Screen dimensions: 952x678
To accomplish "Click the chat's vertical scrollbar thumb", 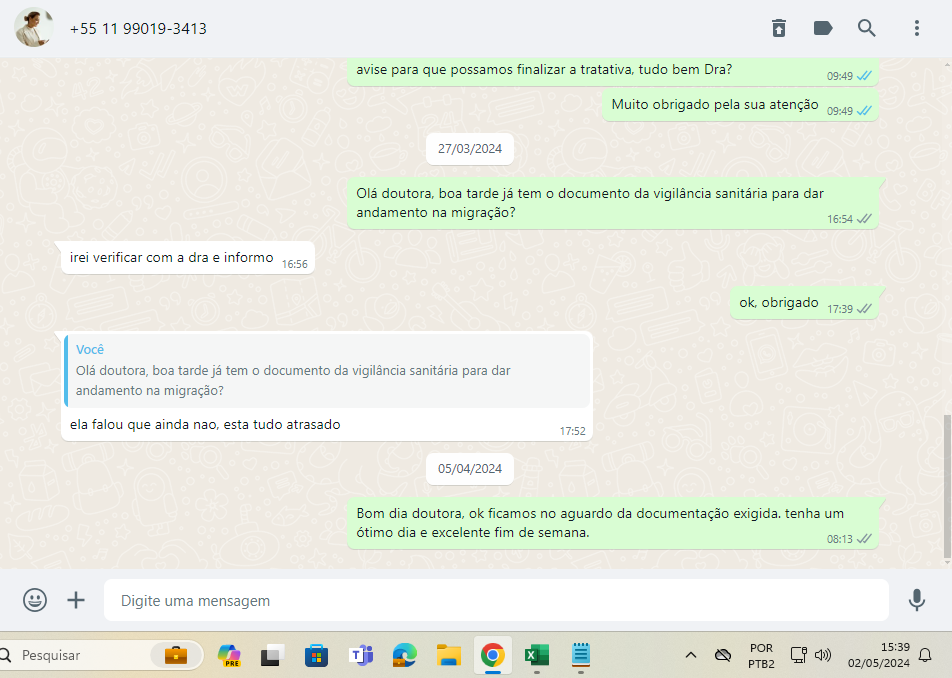I will tap(947, 485).
